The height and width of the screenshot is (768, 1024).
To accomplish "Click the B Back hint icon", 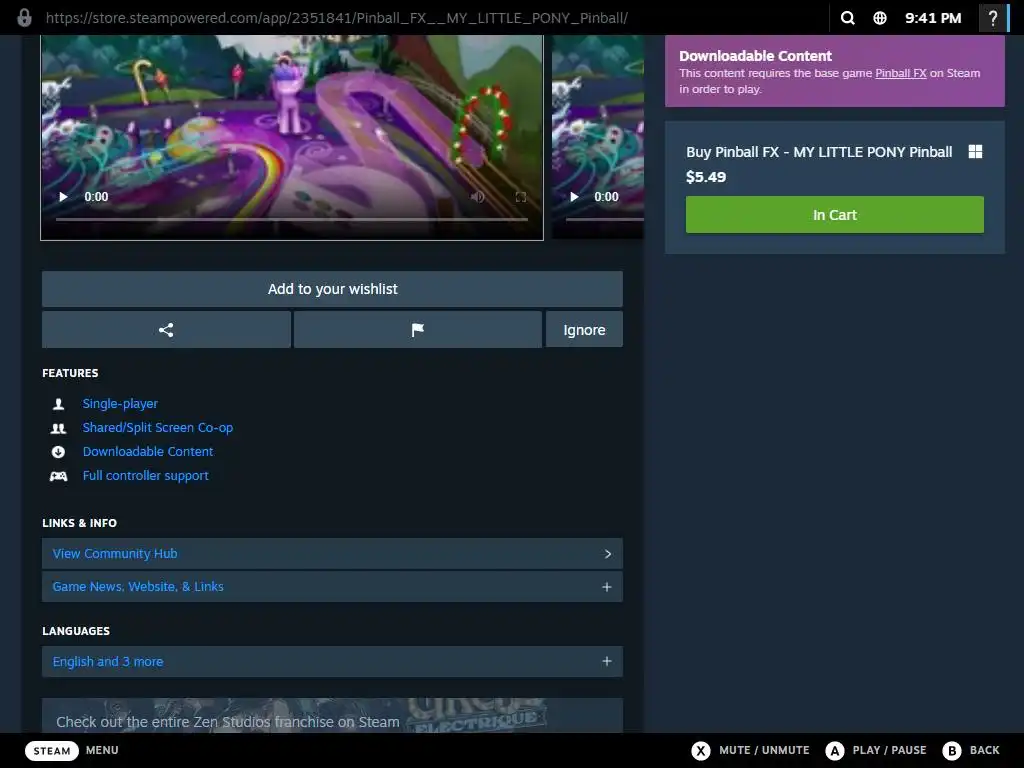I will pyautogui.click(x=952, y=750).
